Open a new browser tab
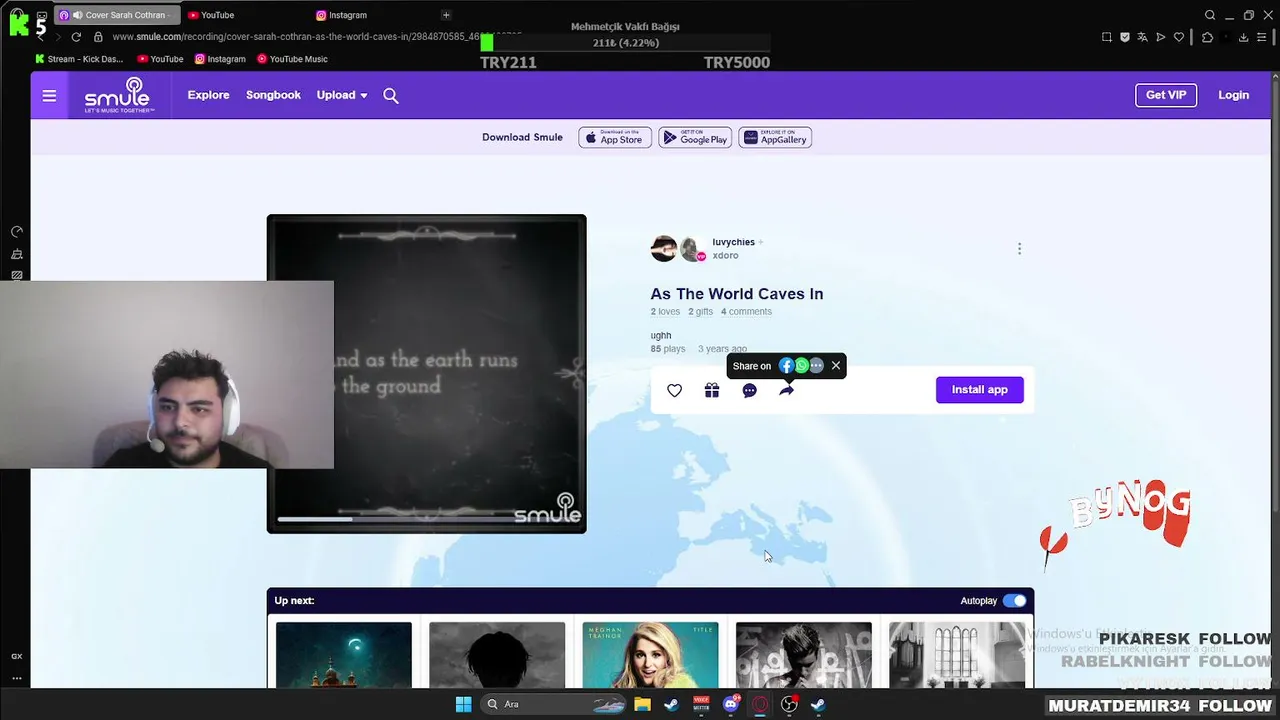 click(x=446, y=15)
